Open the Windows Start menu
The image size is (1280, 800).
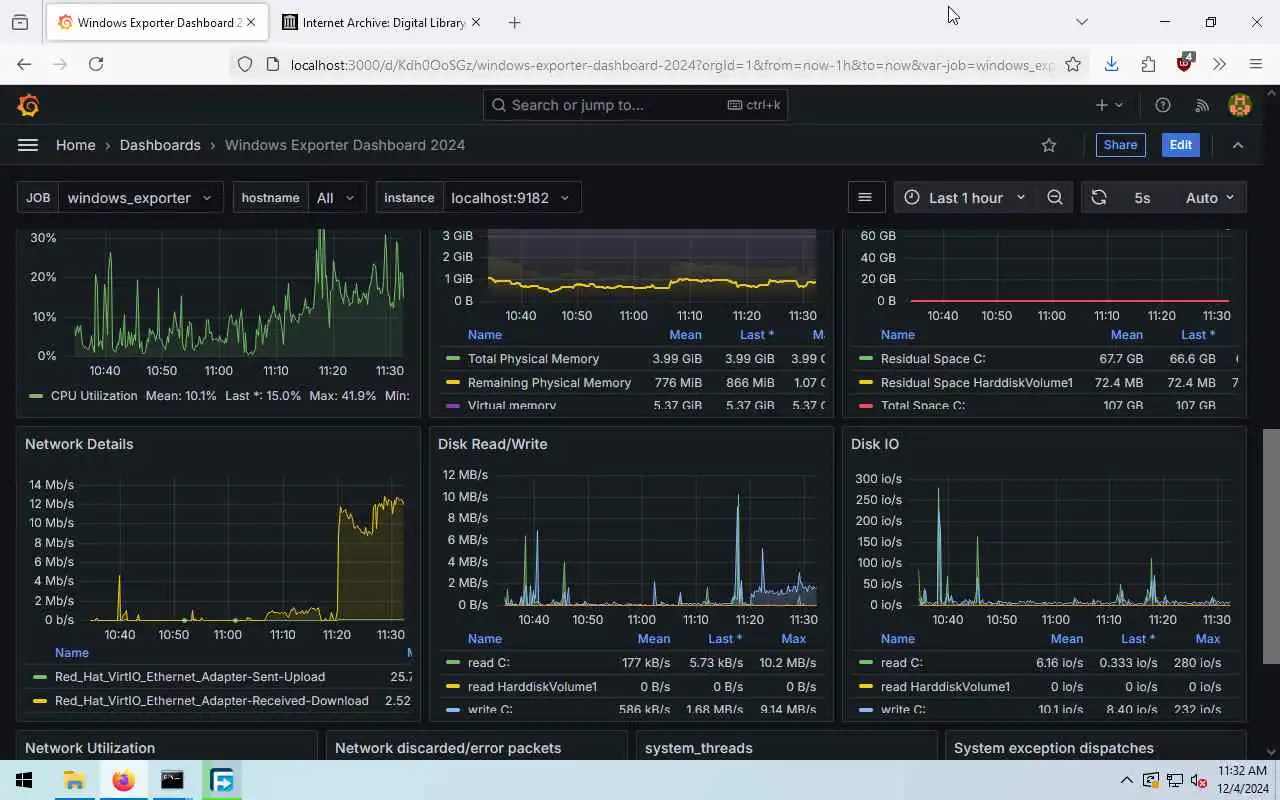[x=24, y=781]
